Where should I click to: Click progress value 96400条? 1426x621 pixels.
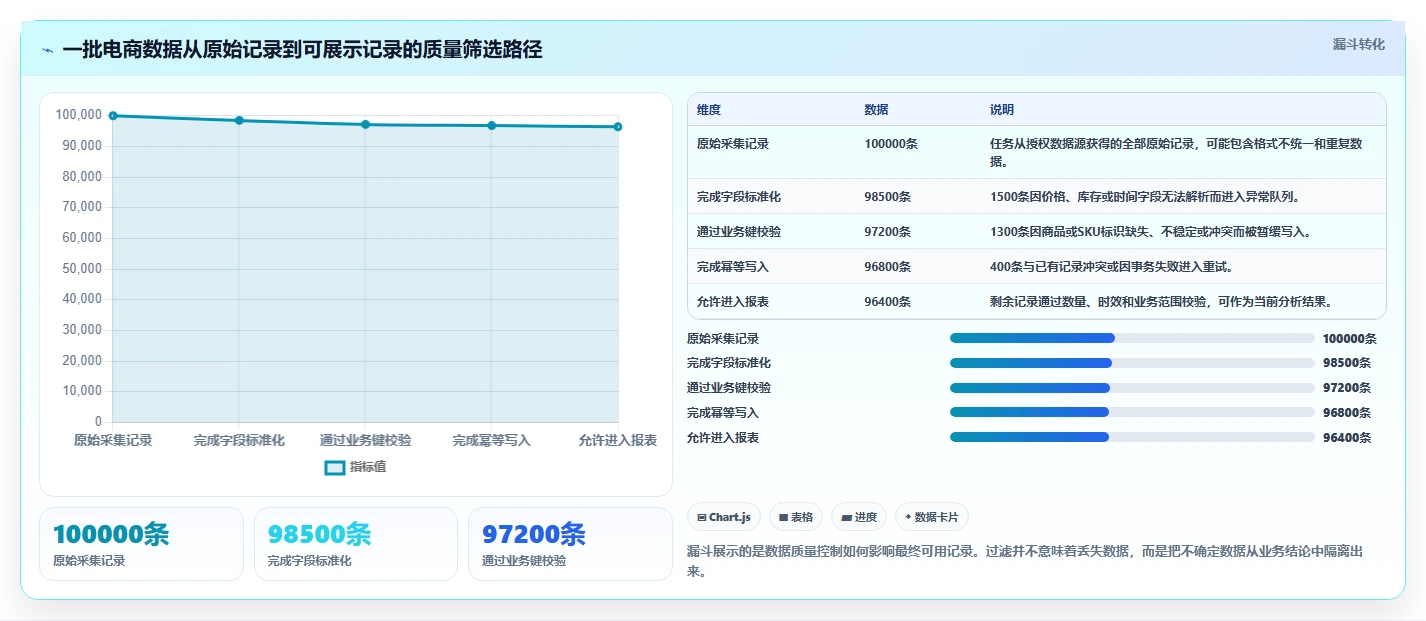(x=1347, y=437)
